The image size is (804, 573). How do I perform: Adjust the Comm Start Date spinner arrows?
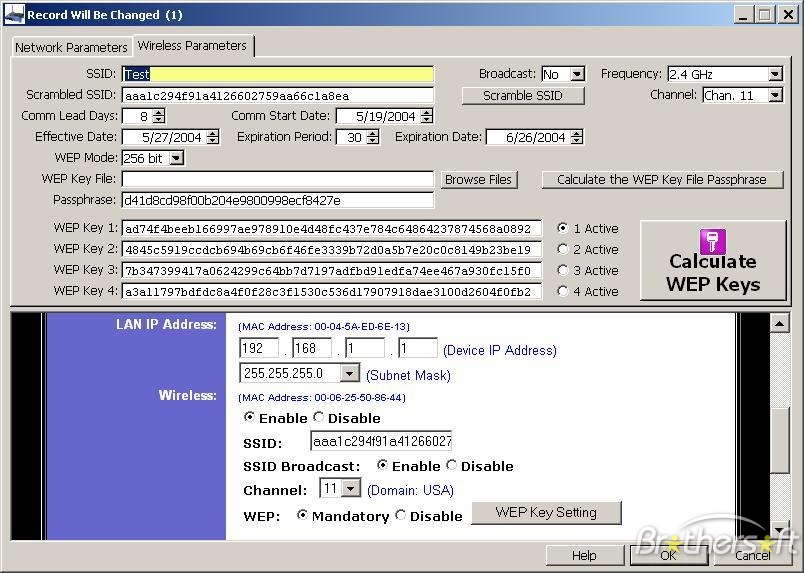427,116
